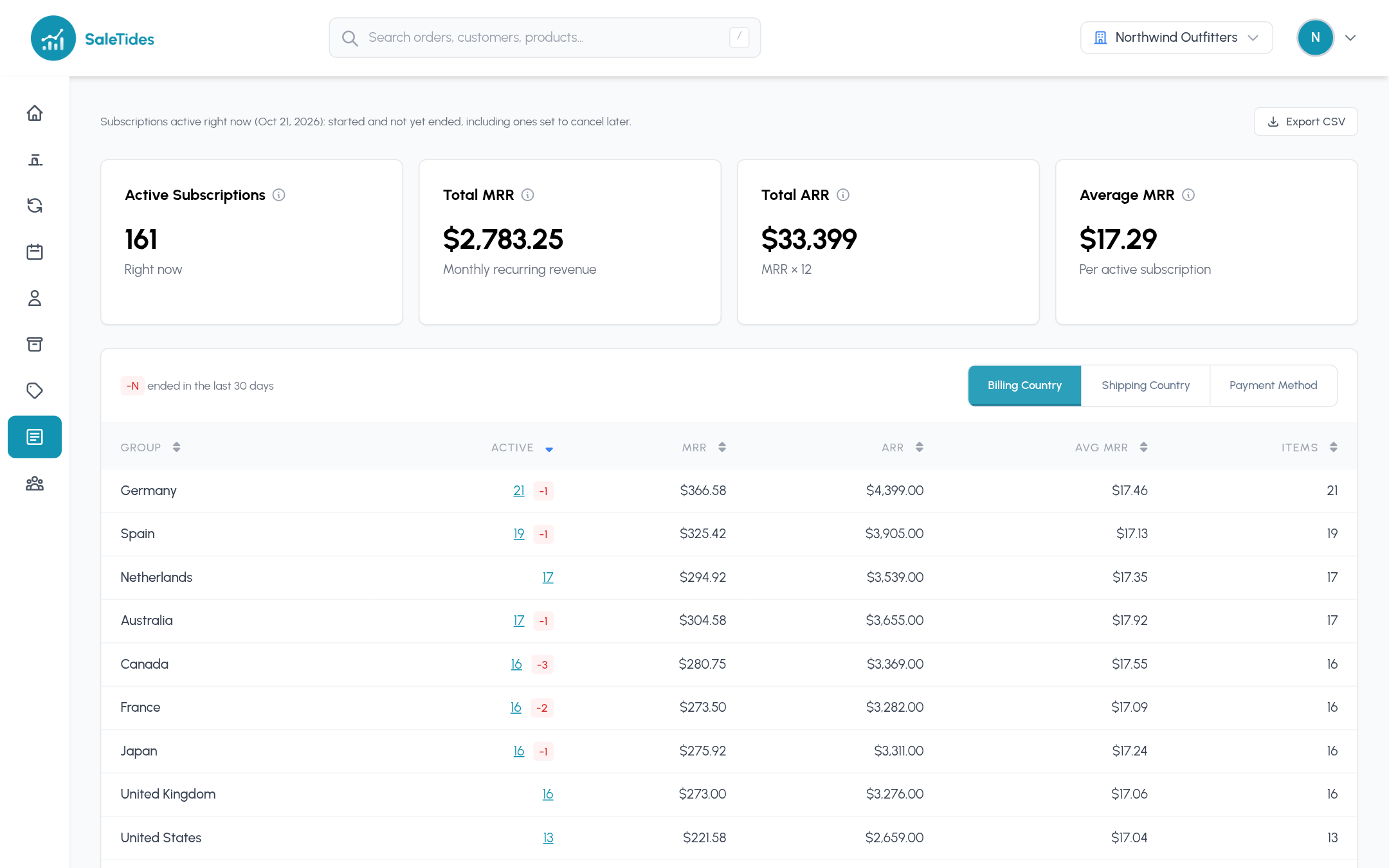
Task: Open Australia's 17 active subscriptions link
Action: [x=519, y=620]
